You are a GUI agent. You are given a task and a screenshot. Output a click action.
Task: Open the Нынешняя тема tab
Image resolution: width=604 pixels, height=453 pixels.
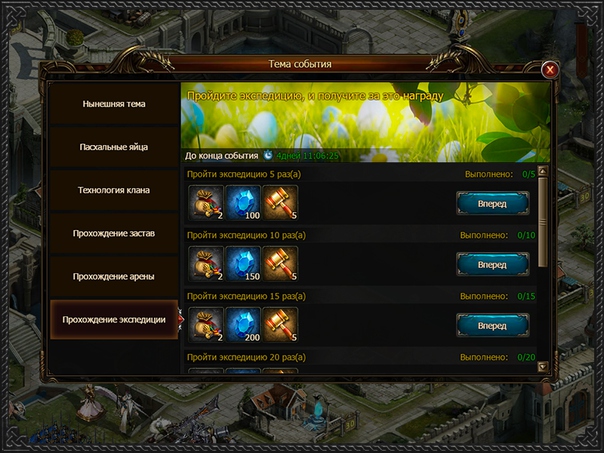pos(114,104)
